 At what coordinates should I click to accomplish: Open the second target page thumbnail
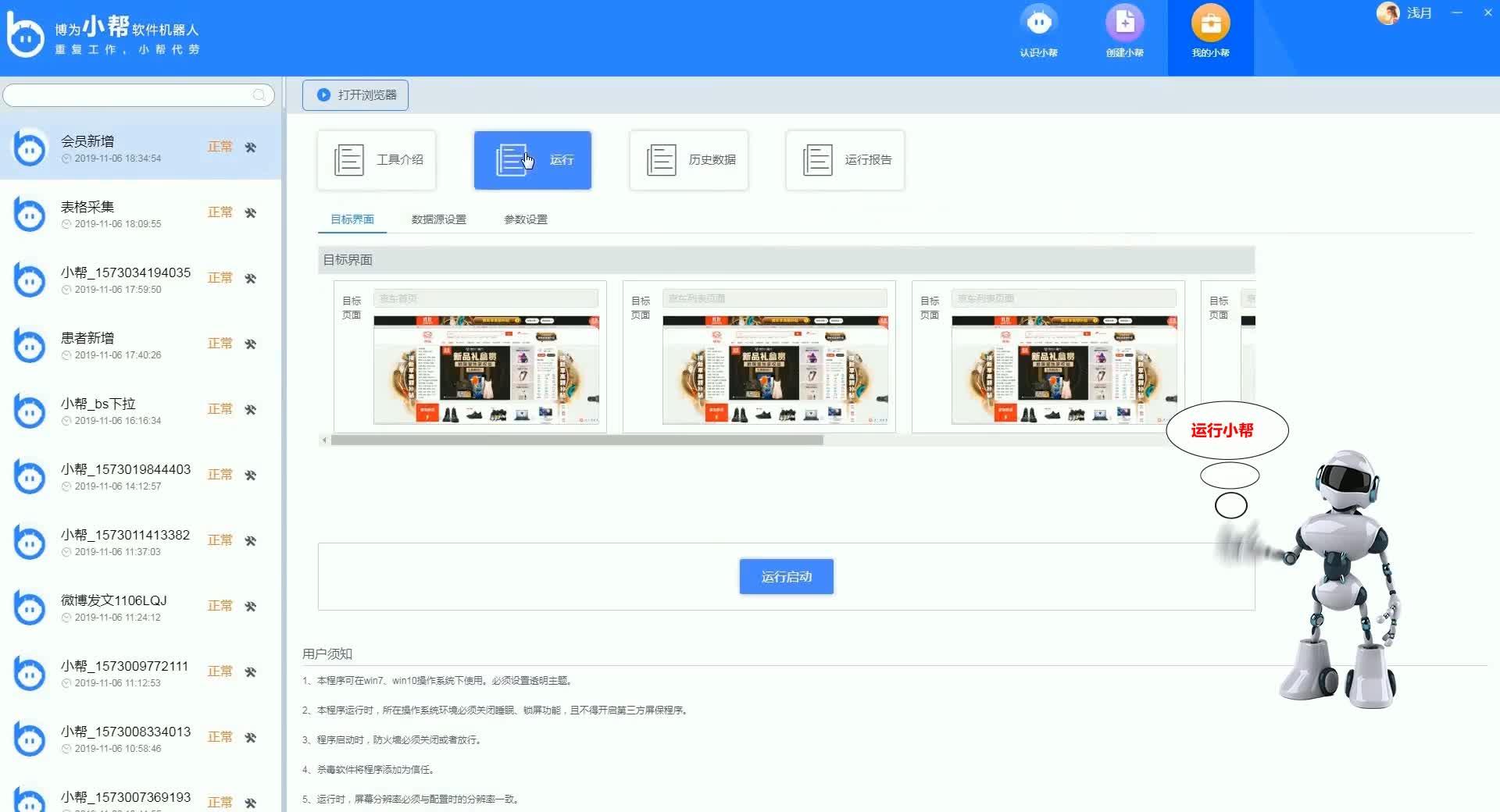(x=775, y=370)
